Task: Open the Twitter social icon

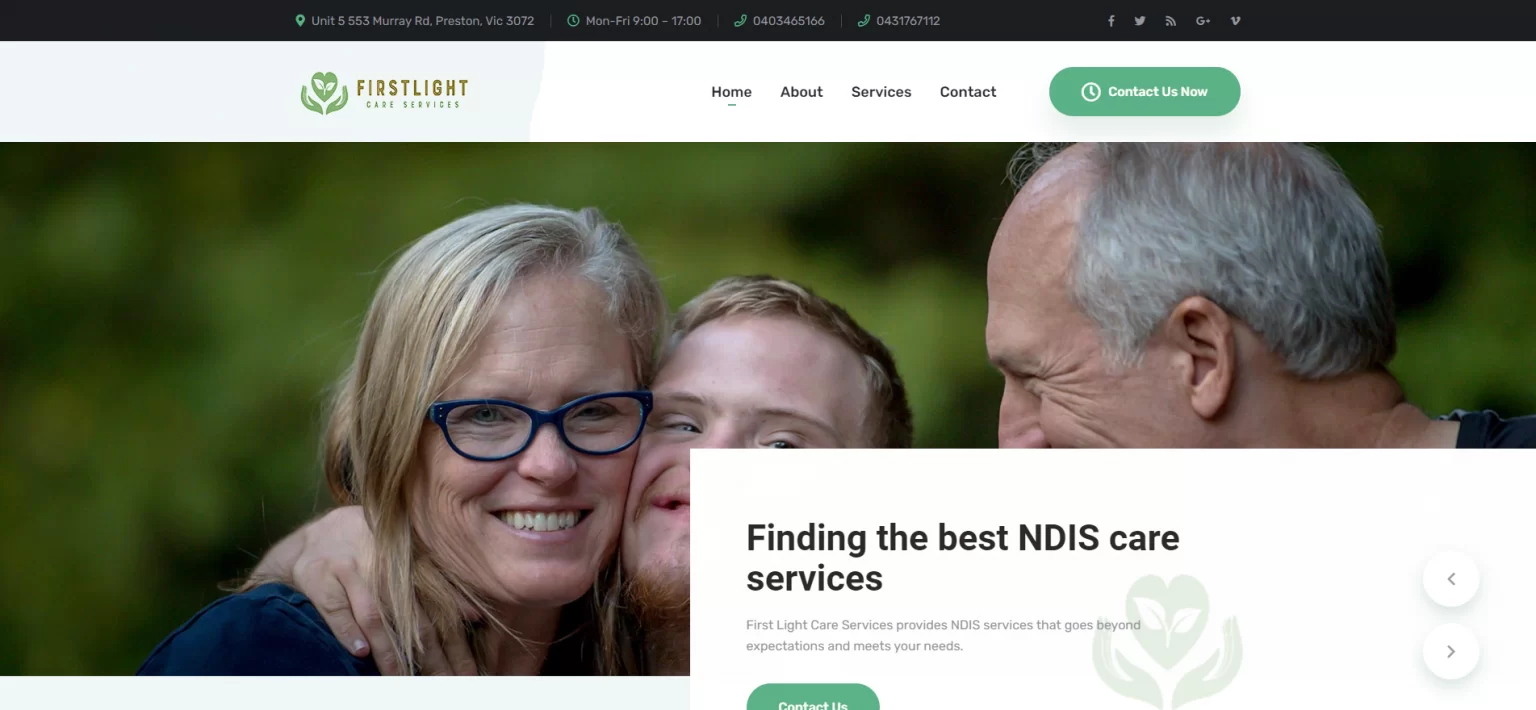Action: point(1140,21)
